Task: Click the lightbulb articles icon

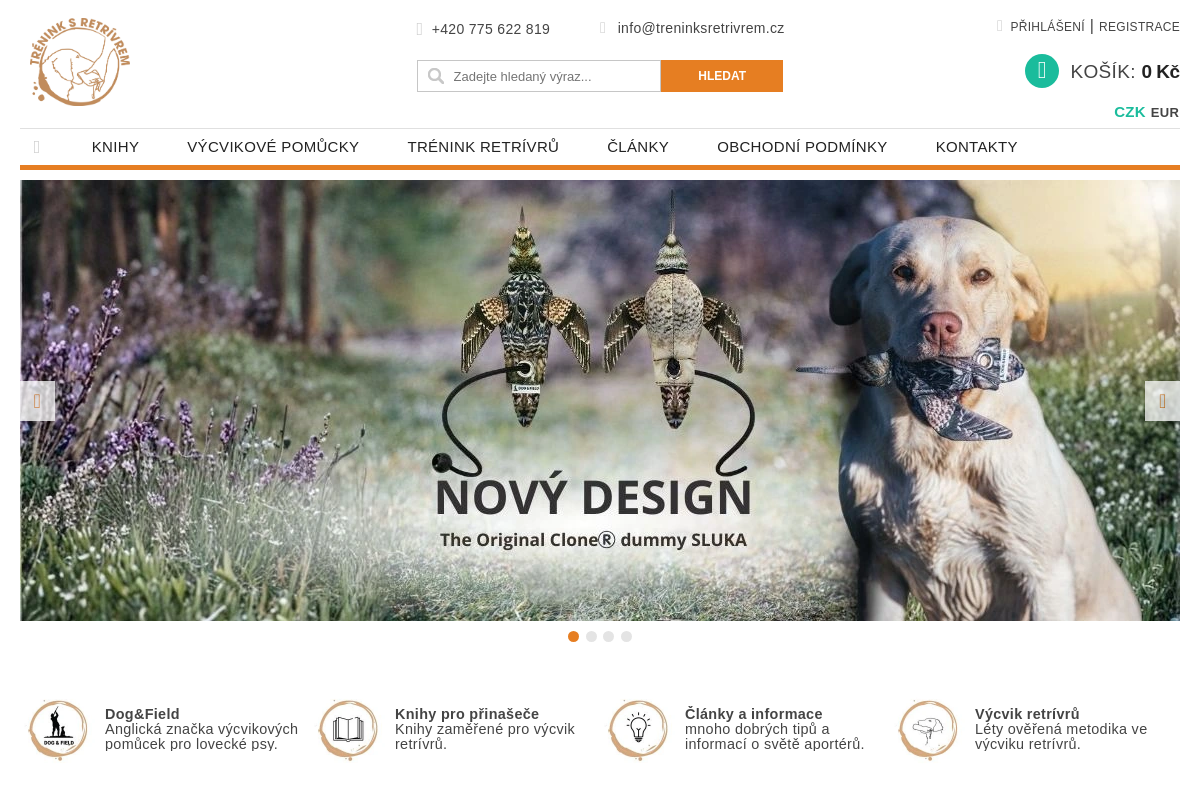Action: 639,730
